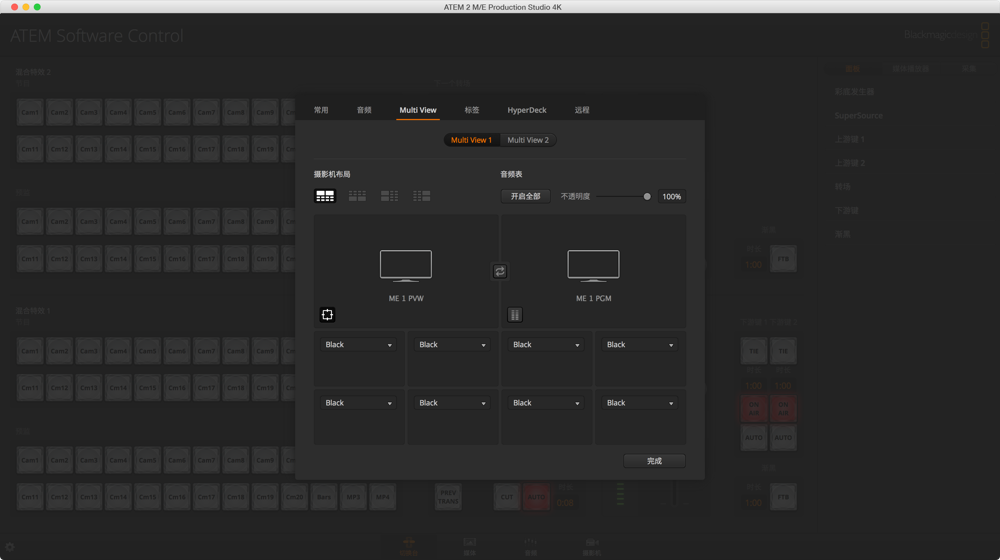Open first Black dropdown in top row
Screen dimensions: 1000x560
pos(358,344)
